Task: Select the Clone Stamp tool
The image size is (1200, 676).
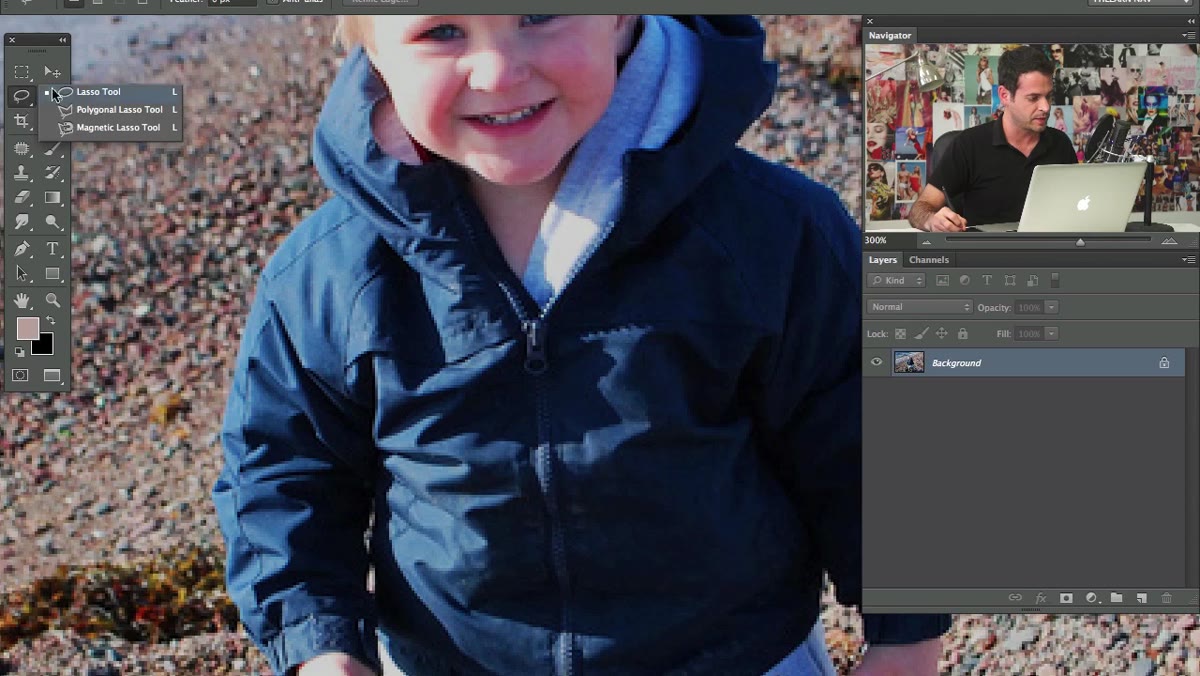Action: pyautogui.click(x=22, y=173)
